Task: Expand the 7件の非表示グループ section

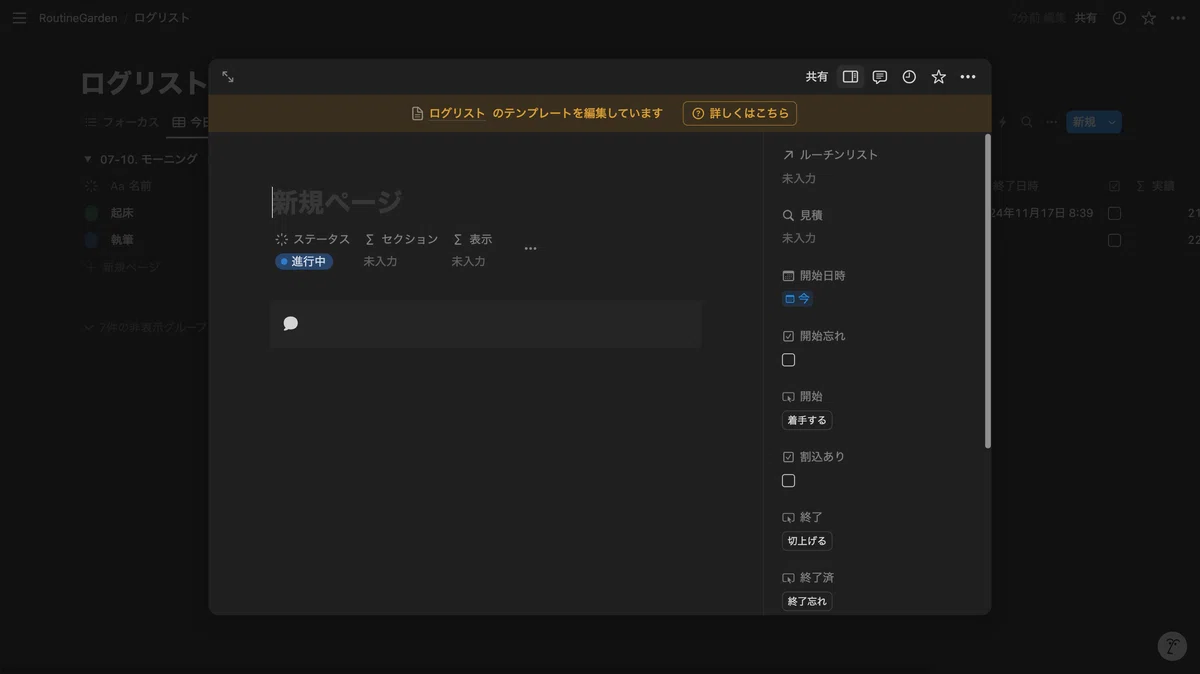Action: (x=146, y=327)
